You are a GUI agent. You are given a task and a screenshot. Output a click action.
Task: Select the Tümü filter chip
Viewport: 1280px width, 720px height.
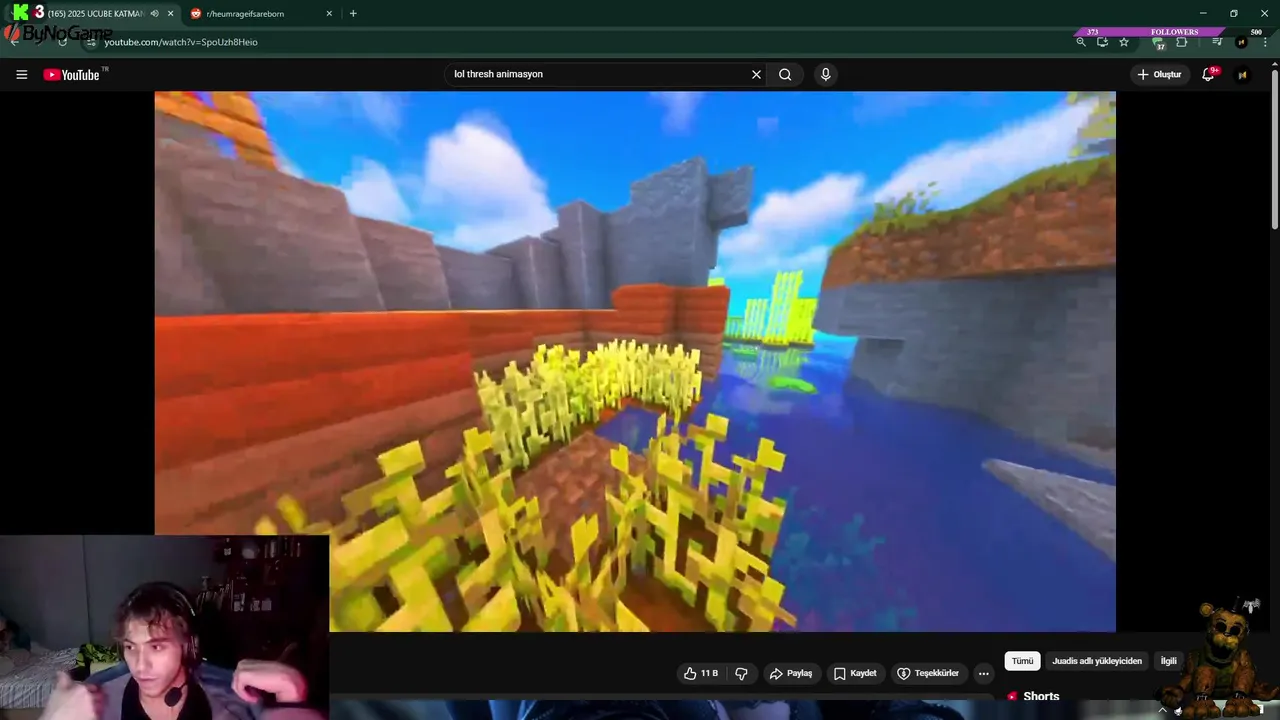click(1022, 661)
